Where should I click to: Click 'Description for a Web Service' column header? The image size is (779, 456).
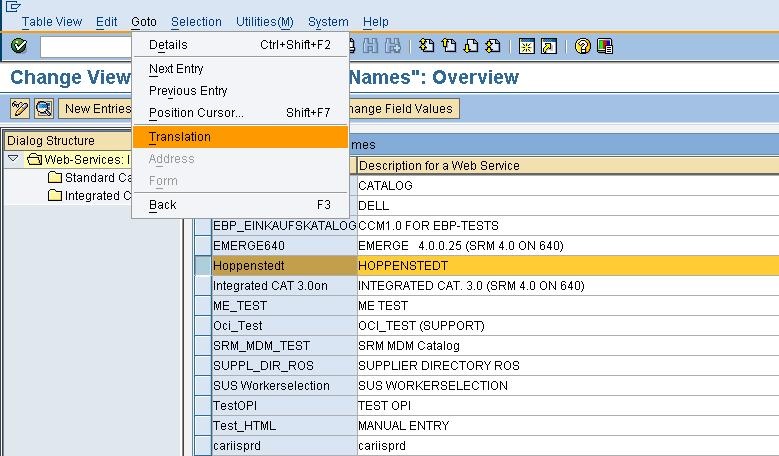(568, 165)
